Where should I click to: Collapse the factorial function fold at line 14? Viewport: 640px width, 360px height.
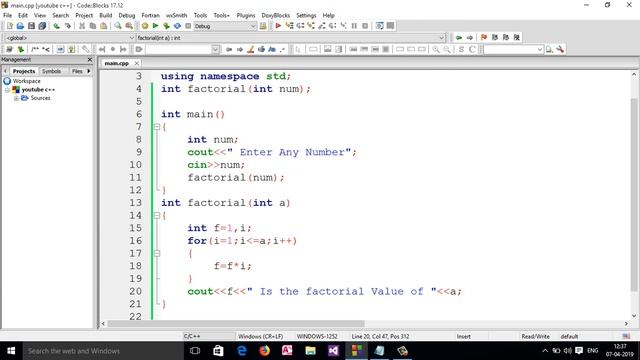[157, 216]
